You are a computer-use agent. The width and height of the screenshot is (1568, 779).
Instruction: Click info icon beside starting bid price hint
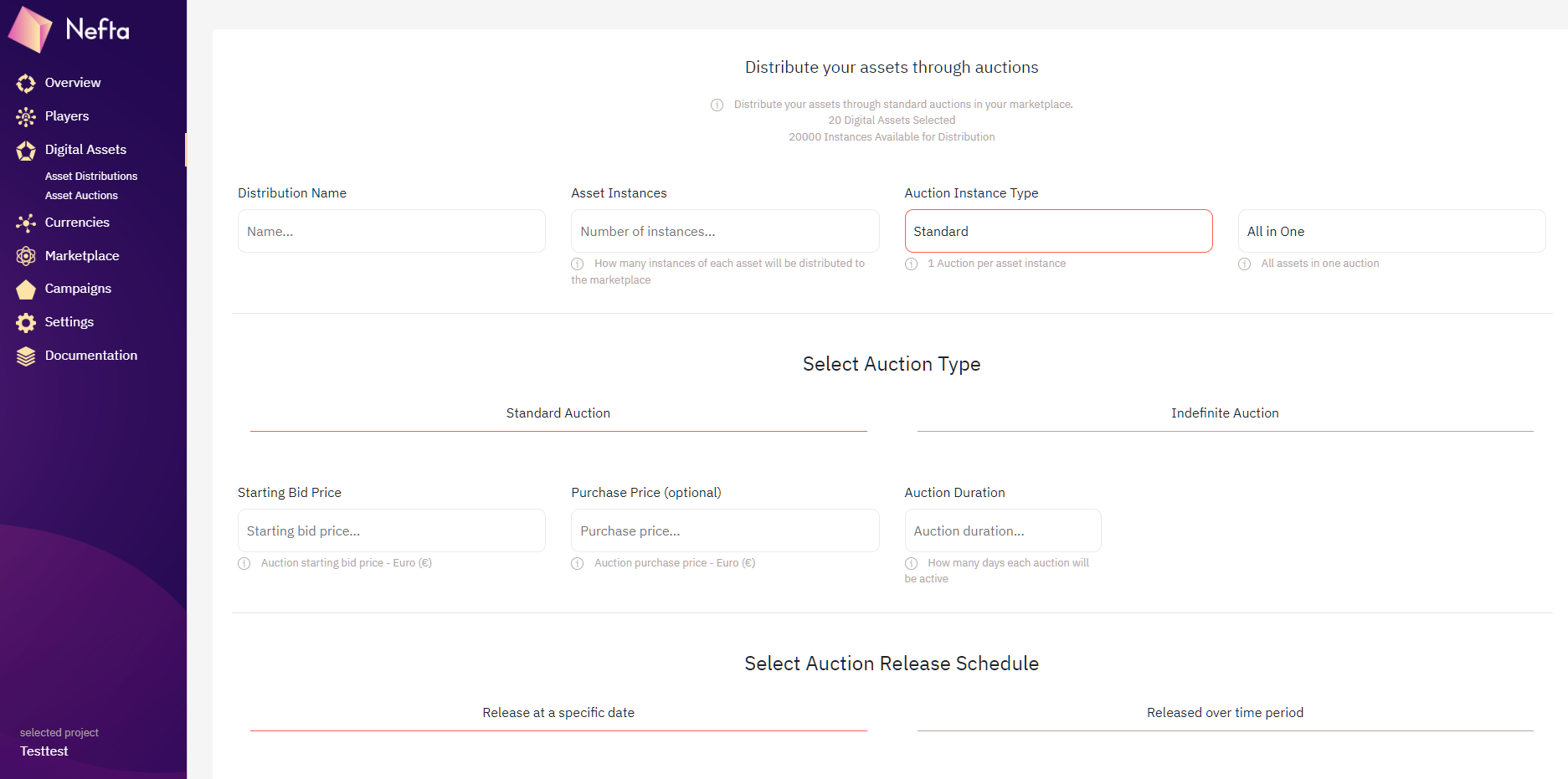tap(244, 563)
